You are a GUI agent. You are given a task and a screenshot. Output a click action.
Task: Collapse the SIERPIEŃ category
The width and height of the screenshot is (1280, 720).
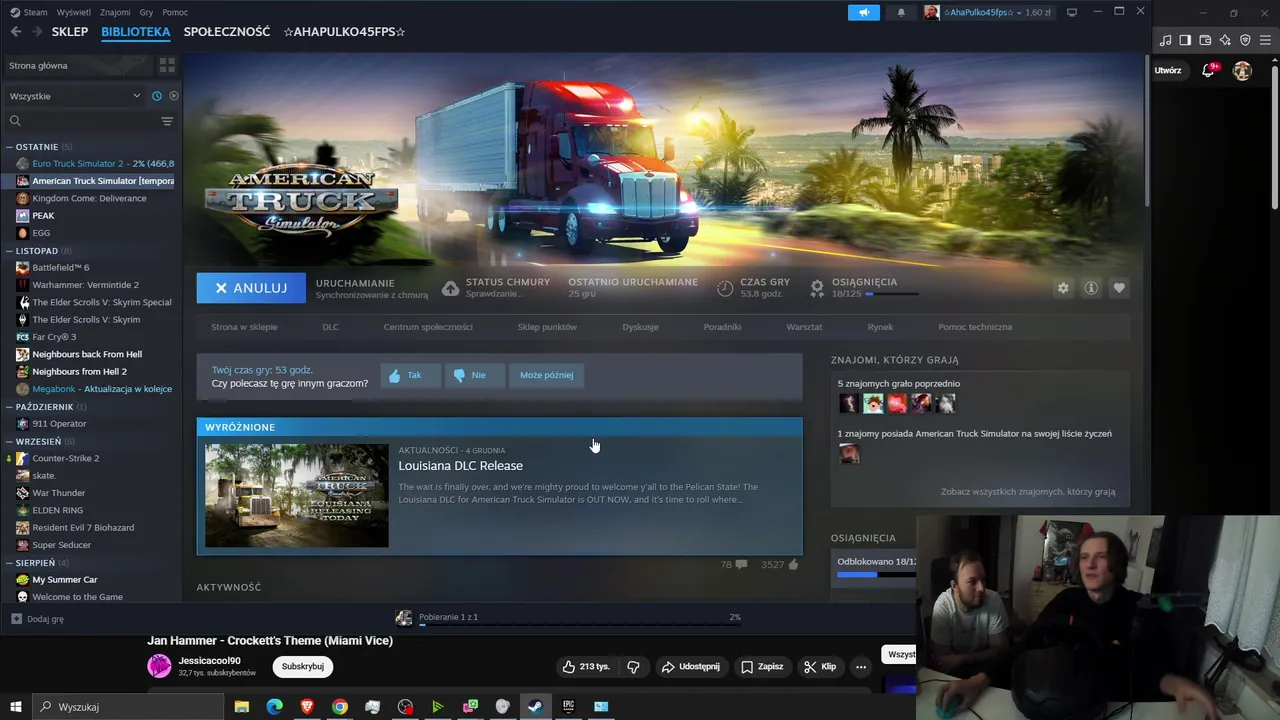tap(9, 563)
